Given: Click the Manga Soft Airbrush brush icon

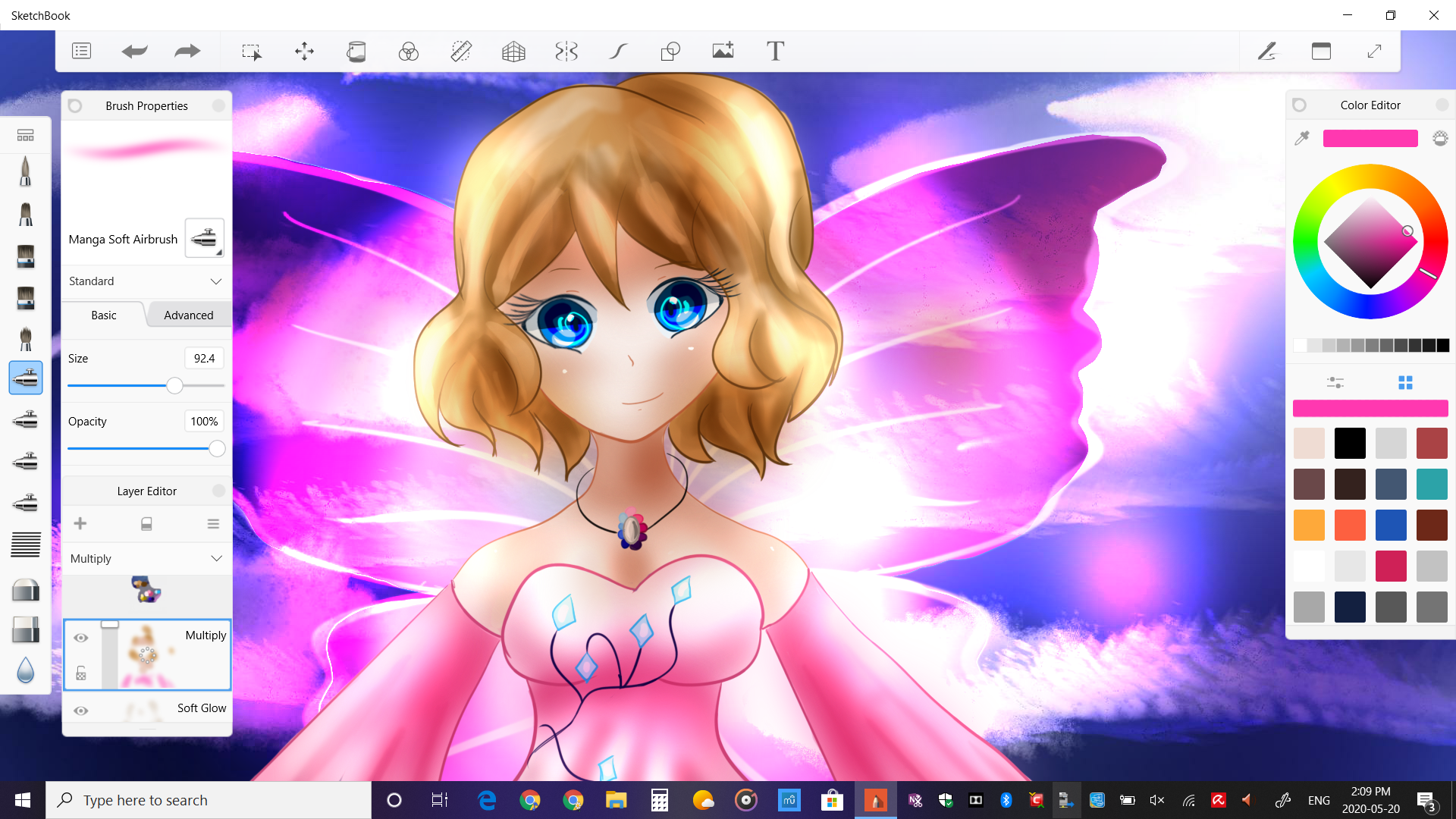Looking at the screenshot, I should click(205, 238).
